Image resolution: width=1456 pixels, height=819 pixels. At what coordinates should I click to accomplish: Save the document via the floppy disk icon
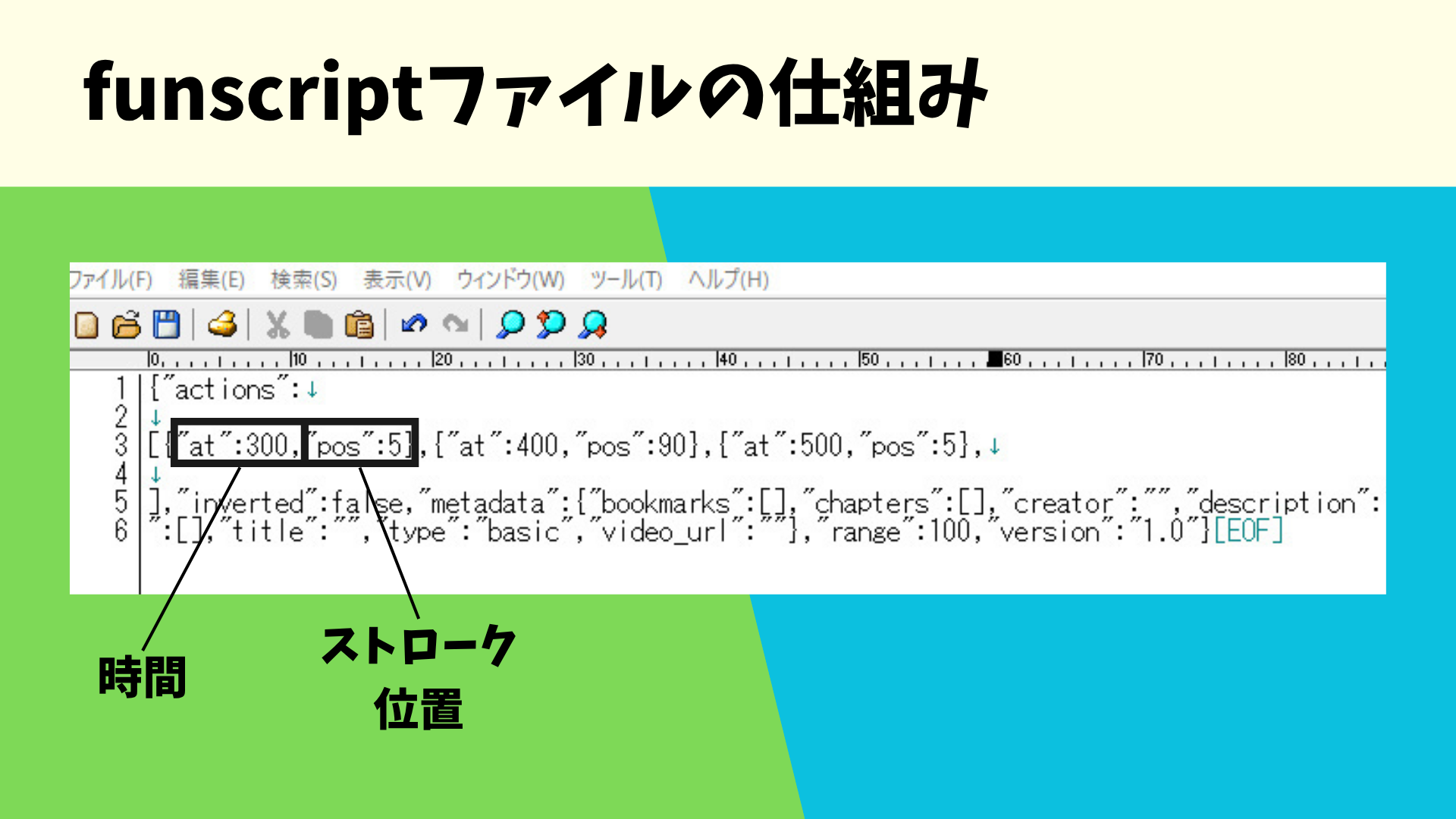tap(166, 326)
